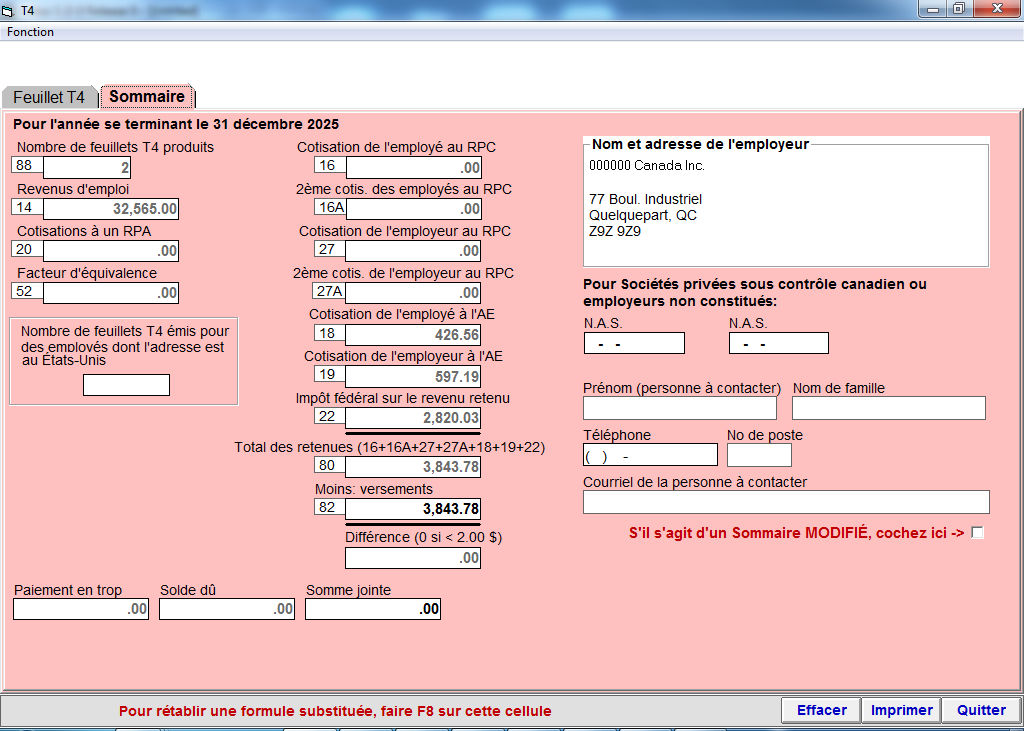Click the Effacer button
The height and width of the screenshot is (731, 1024).
point(821,710)
